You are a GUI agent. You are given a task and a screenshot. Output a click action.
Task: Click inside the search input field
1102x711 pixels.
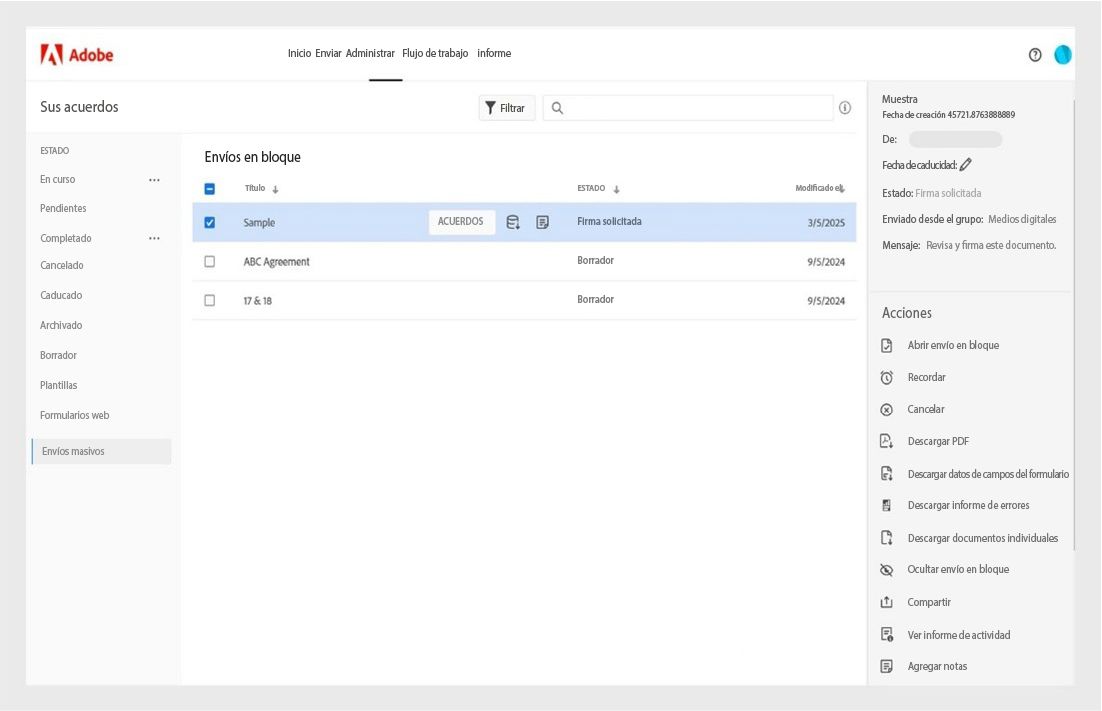[690, 107]
